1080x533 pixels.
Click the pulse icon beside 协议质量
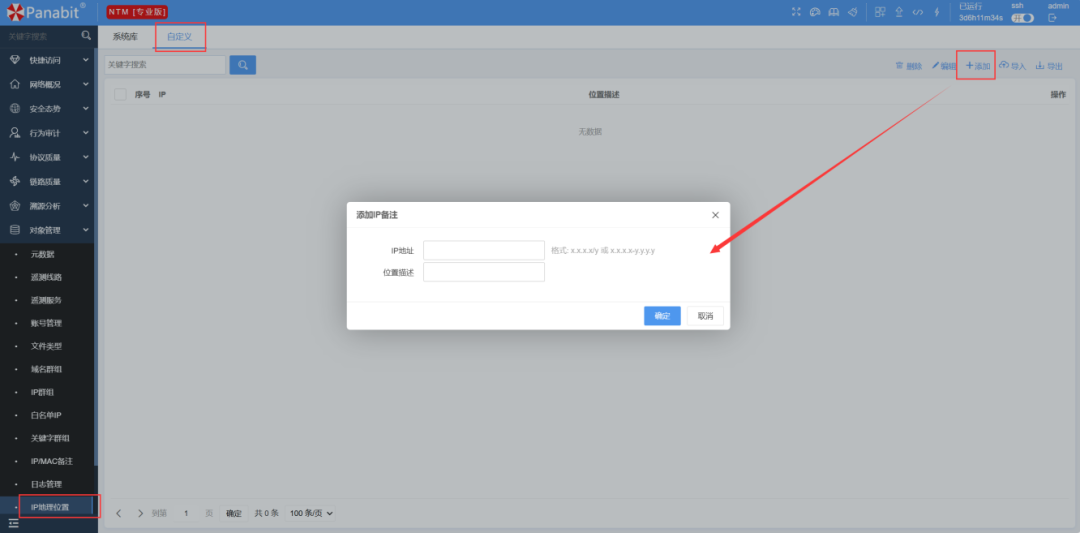coord(15,157)
